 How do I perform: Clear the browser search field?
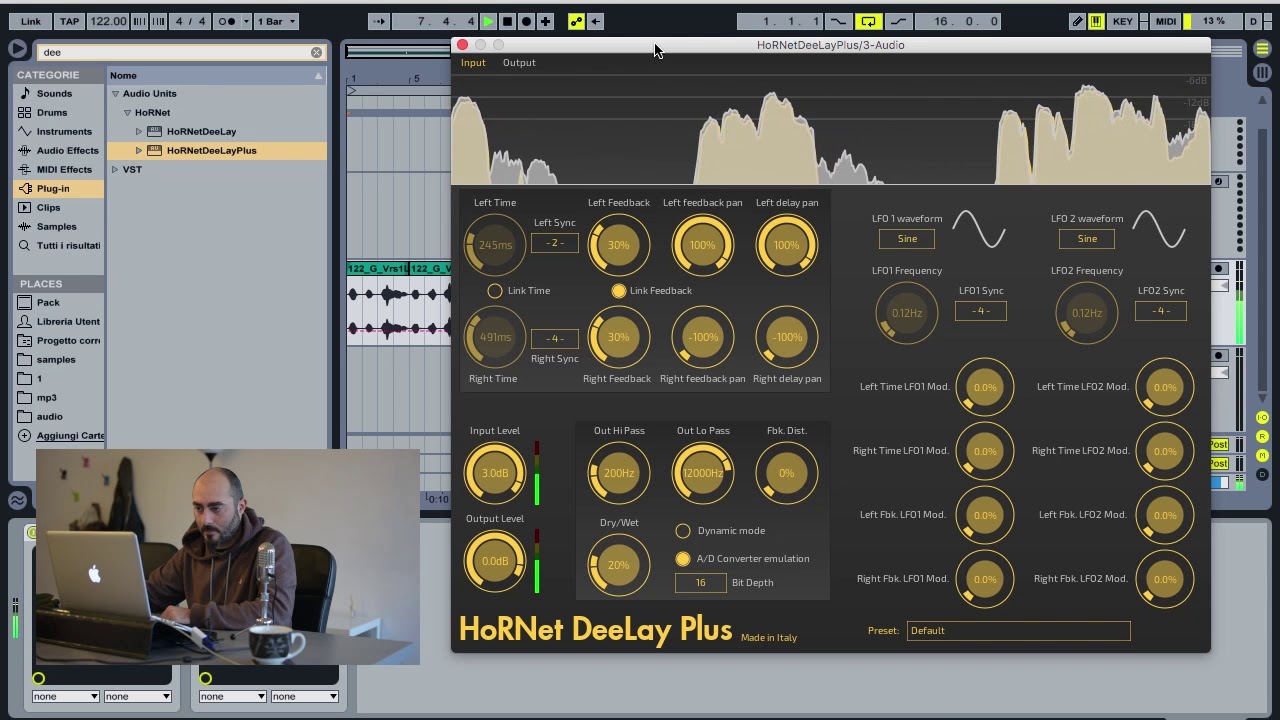pyautogui.click(x=316, y=52)
